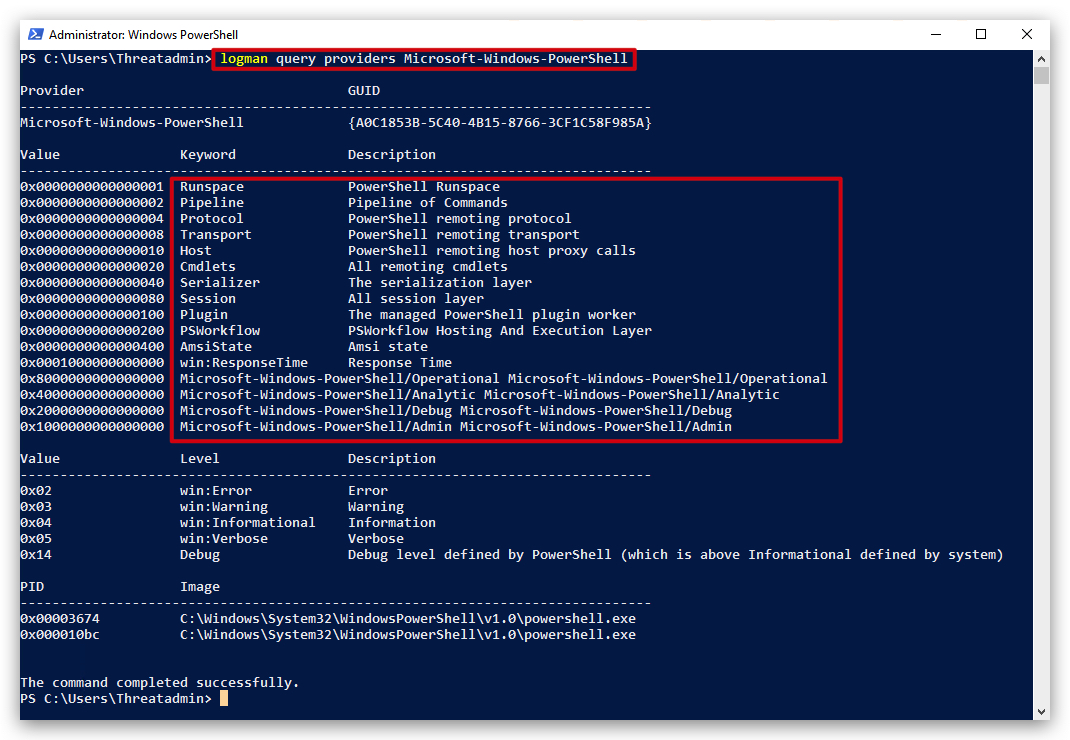1070x740 pixels.
Task: Click the 'win:Informational' level
Action: [x=248, y=523]
